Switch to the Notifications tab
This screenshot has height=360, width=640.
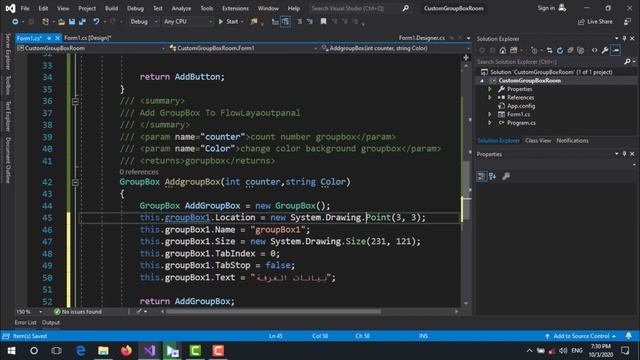click(572, 140)
